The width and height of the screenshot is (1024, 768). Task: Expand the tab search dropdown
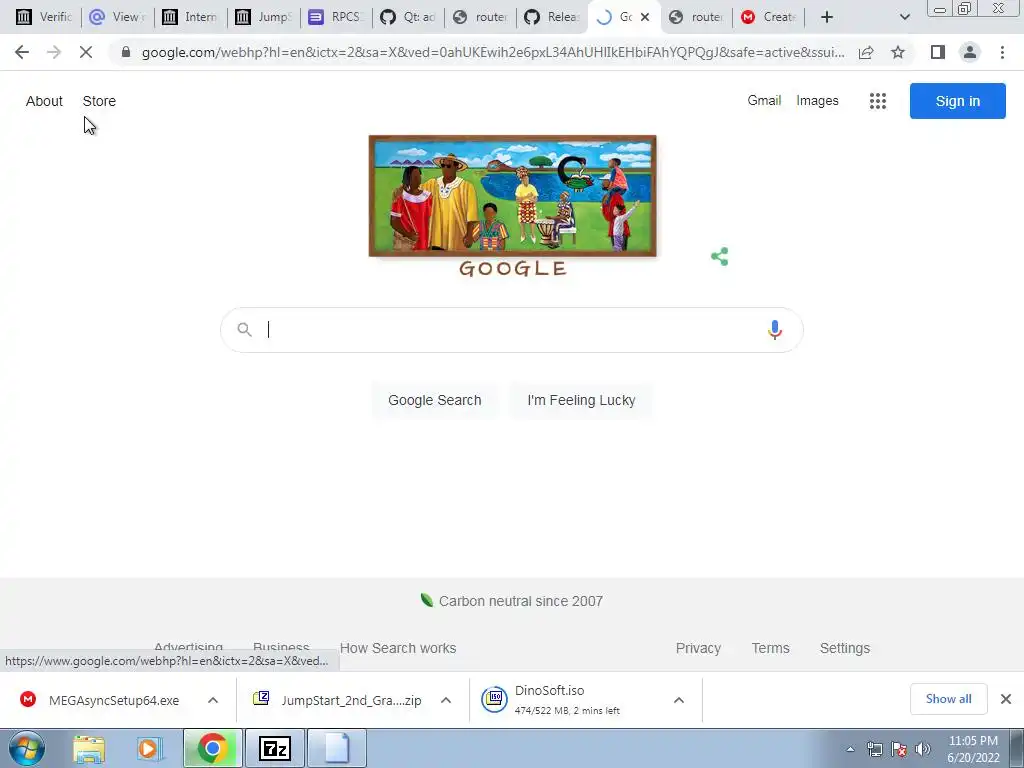point(904,17)
